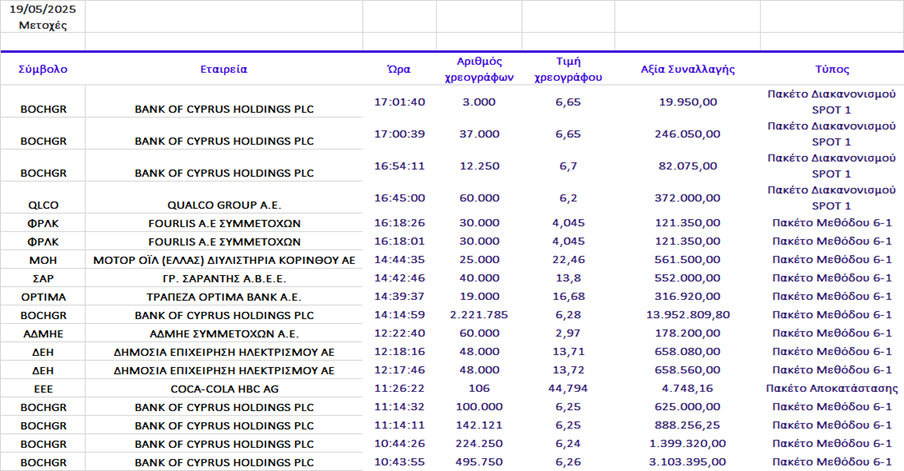This screenshot has width=904, height=471.
Task: Select the Ώρα column header
Action: [x=399, y=69]
